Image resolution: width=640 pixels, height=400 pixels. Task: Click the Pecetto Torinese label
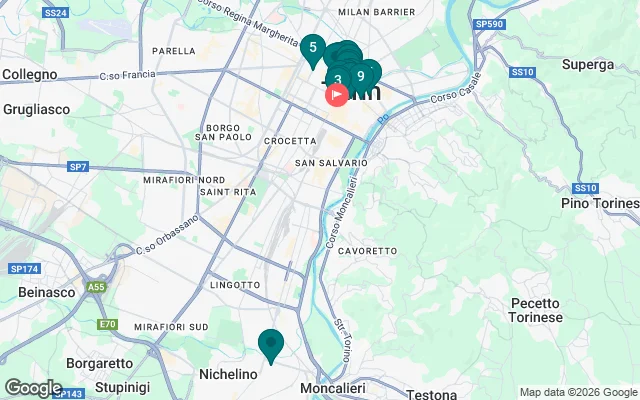point(536,310)
